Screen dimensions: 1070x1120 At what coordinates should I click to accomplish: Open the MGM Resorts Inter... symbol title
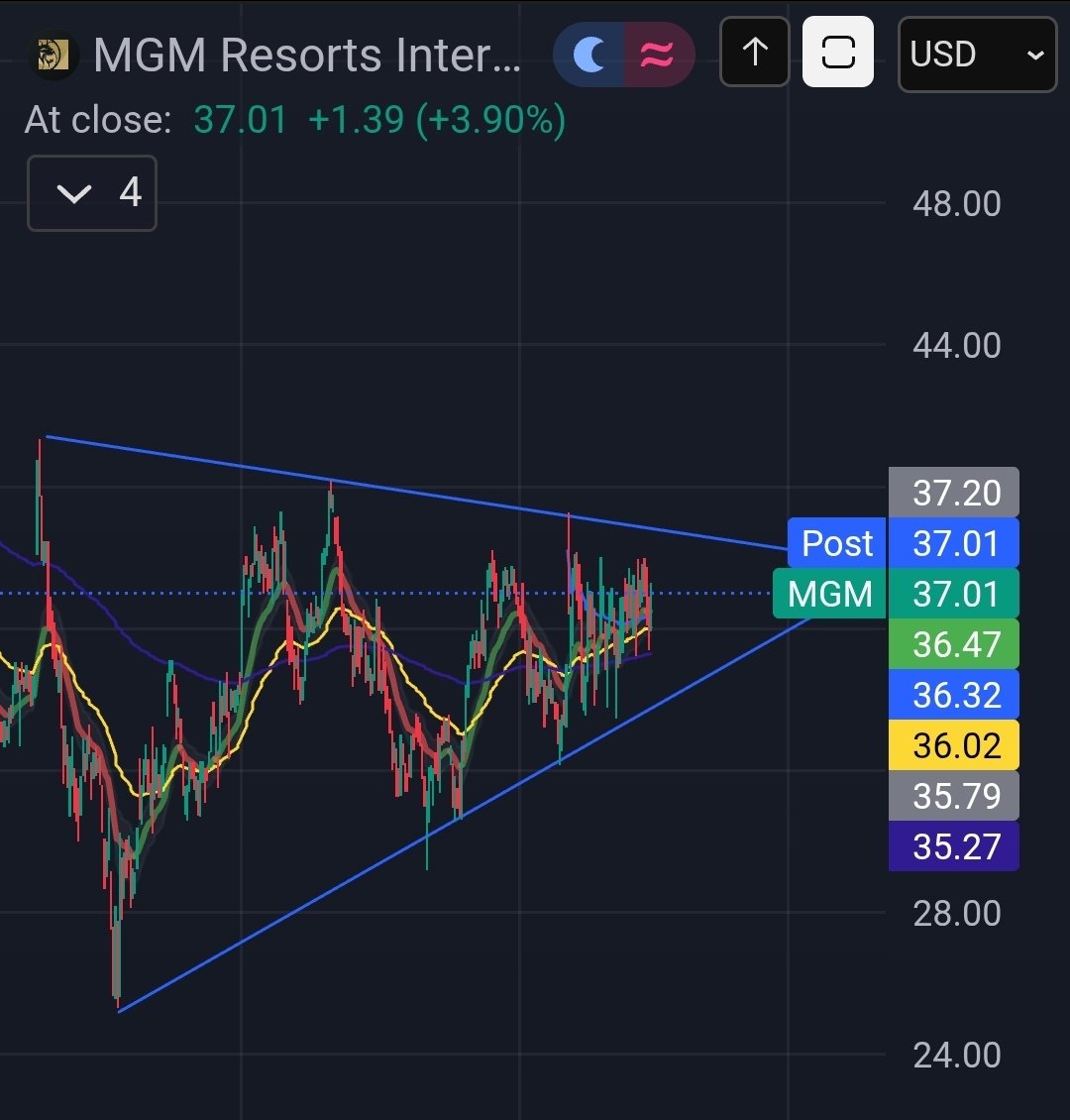pyautogui.click(x=307, y=55)
